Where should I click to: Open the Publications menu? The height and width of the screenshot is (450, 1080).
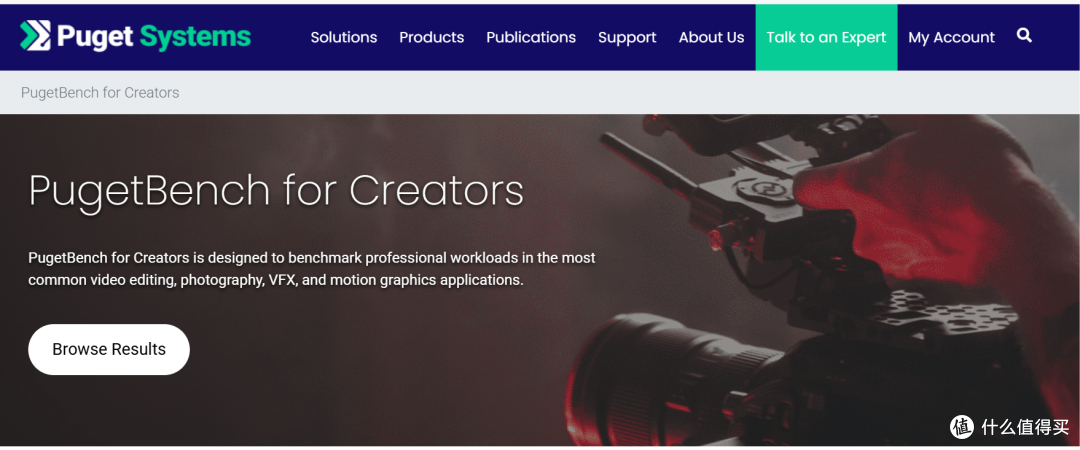pyautogui.click(x=531, y=37)
